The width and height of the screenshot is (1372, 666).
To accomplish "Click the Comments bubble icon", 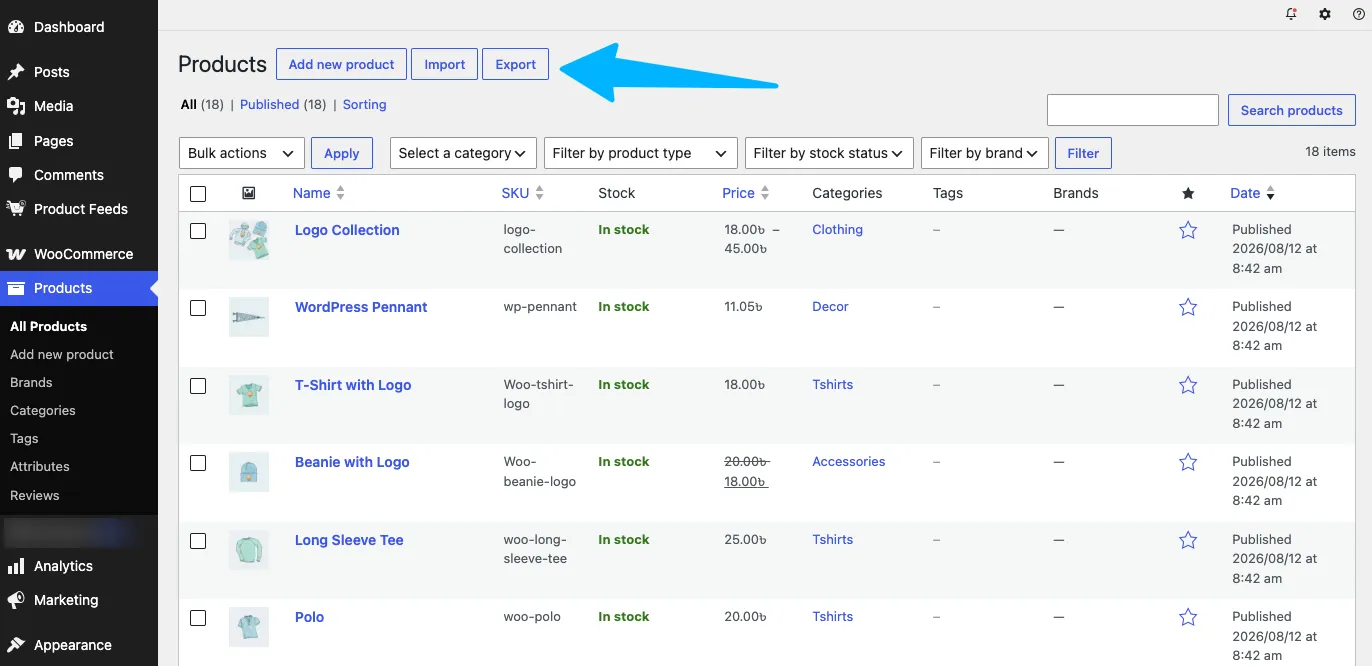I will point(16,175).
